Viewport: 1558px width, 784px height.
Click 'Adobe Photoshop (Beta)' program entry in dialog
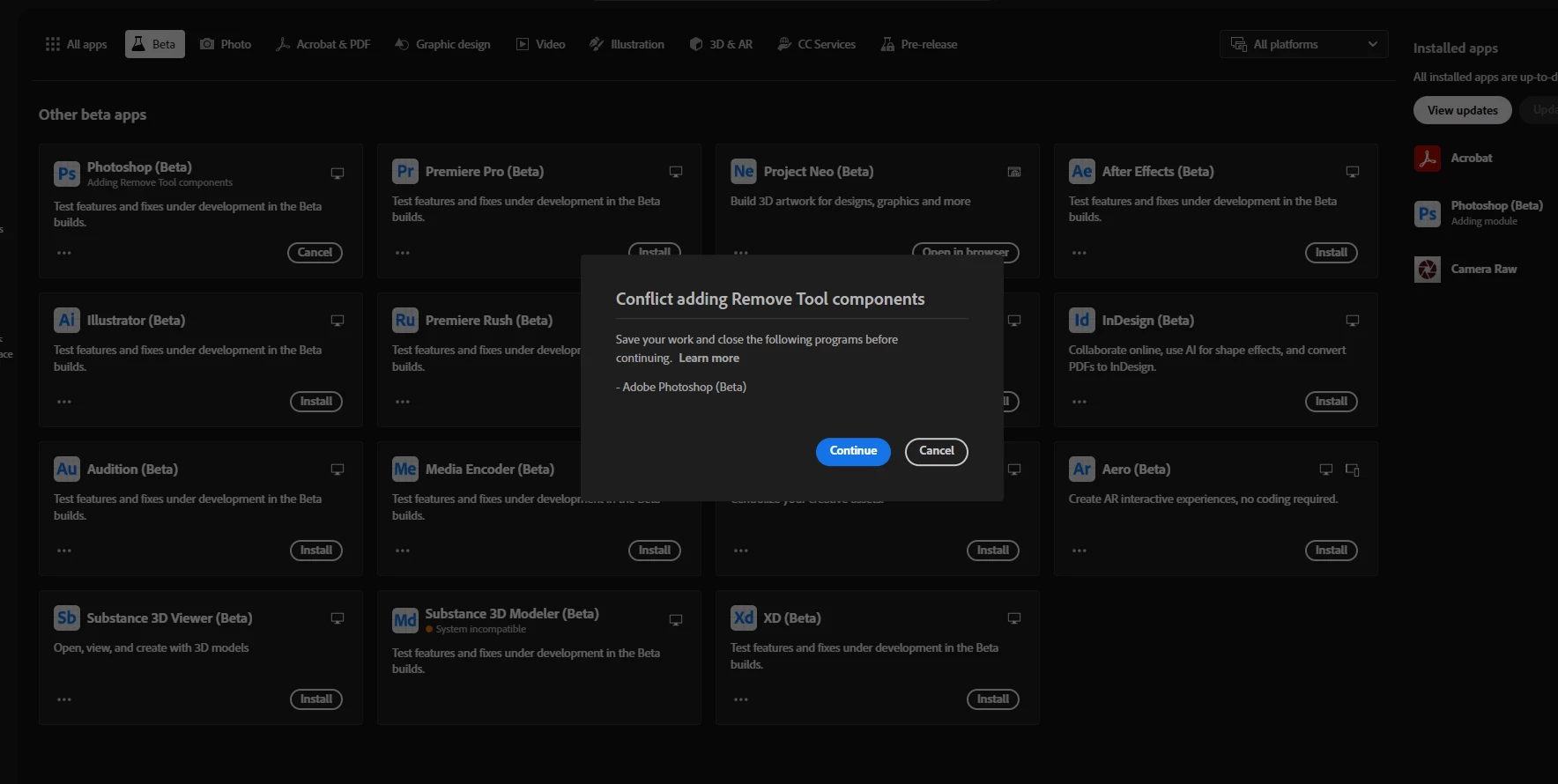point(681,388)
